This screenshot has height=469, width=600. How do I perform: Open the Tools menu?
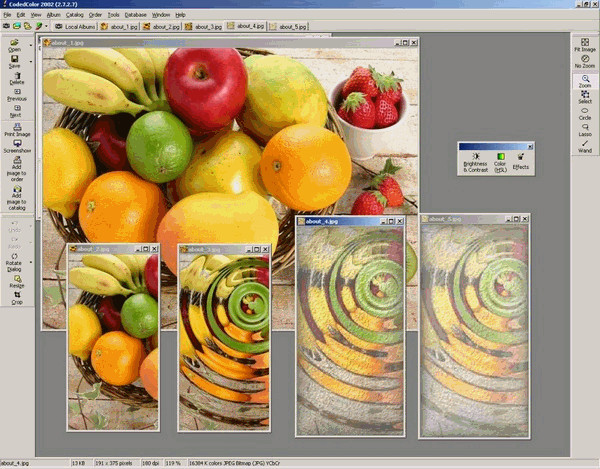tap(113, 15)
